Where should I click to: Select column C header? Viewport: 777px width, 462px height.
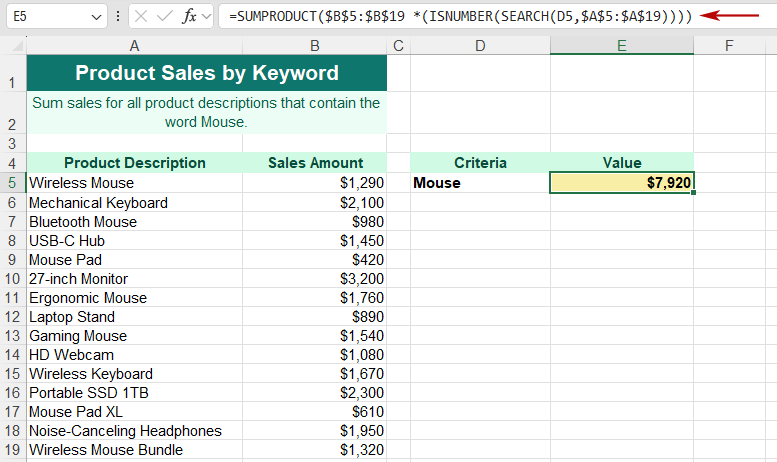[398, 46]
